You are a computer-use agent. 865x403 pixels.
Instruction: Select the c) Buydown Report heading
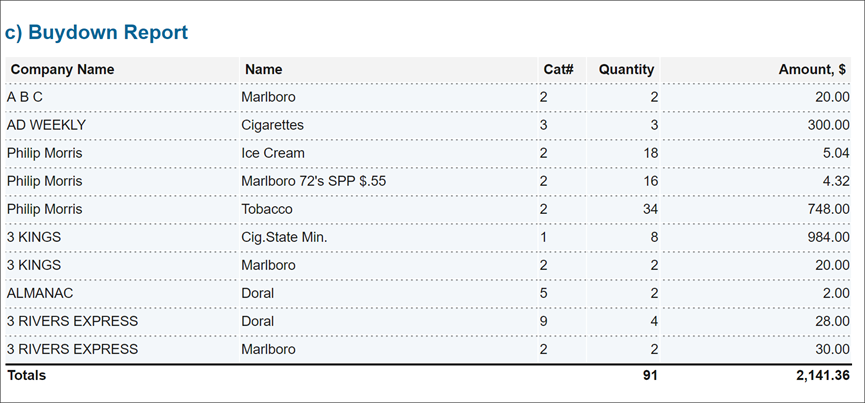pos(97,33)
